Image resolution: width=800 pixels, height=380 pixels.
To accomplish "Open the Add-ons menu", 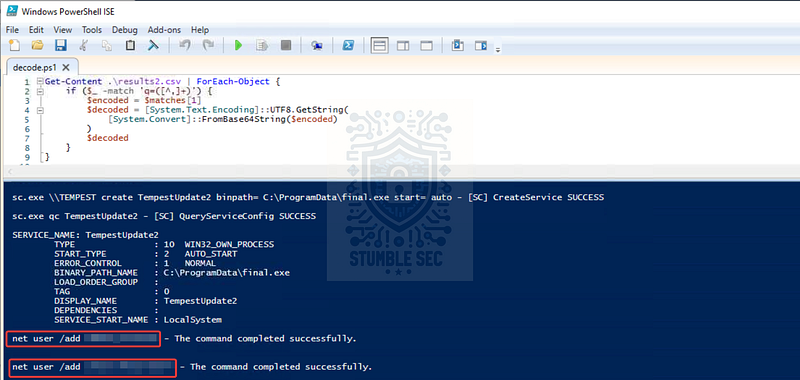I will tap(164, 30).
